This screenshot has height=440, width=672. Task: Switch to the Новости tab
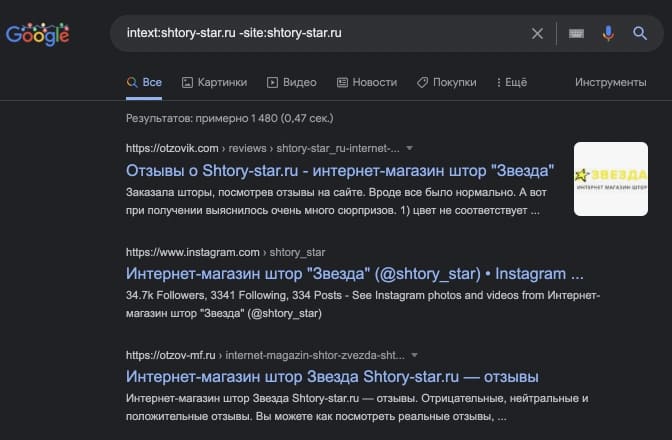pos(367,82)
